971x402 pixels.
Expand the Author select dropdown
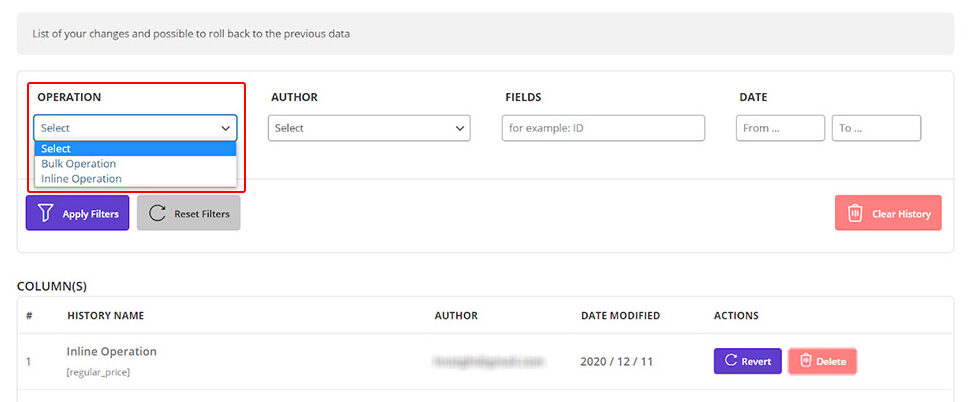click(368, 128)
